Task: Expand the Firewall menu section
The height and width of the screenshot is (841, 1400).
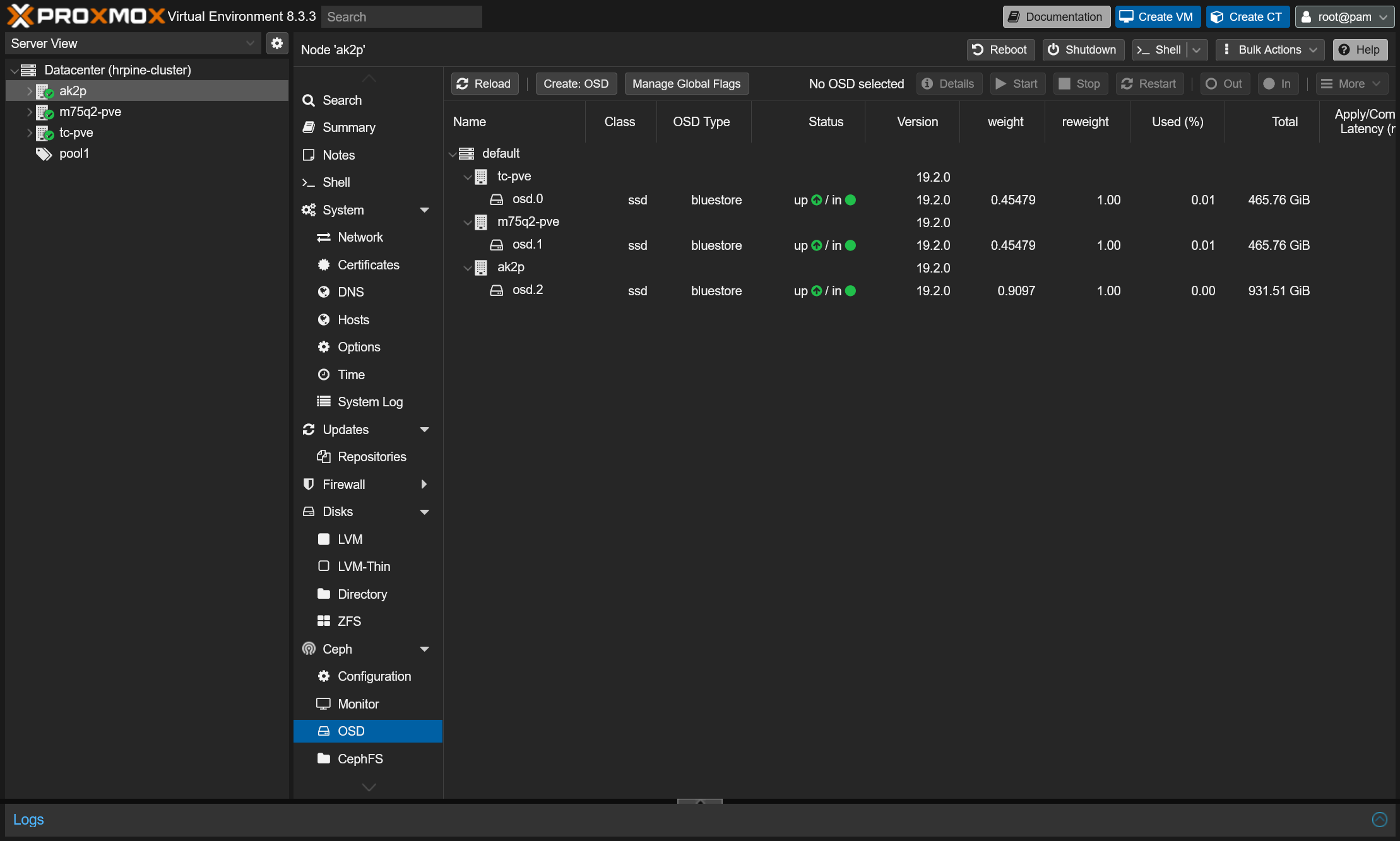Action: (424, 484)
